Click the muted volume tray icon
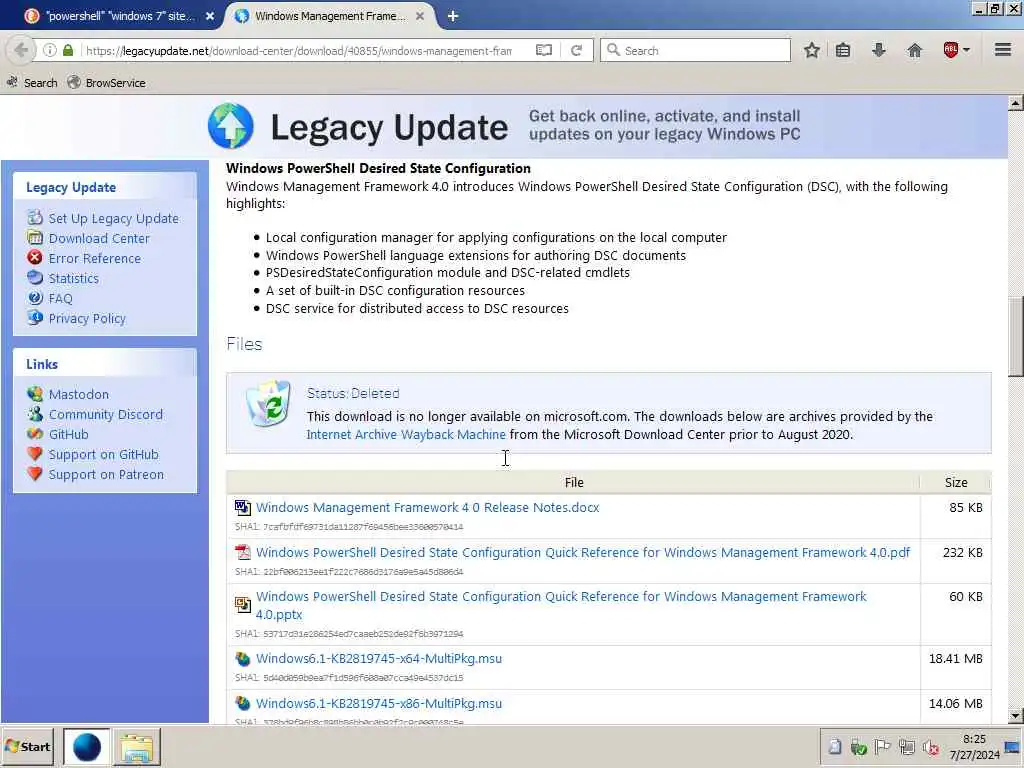1024x768 pixels. (x=931, y=747)
